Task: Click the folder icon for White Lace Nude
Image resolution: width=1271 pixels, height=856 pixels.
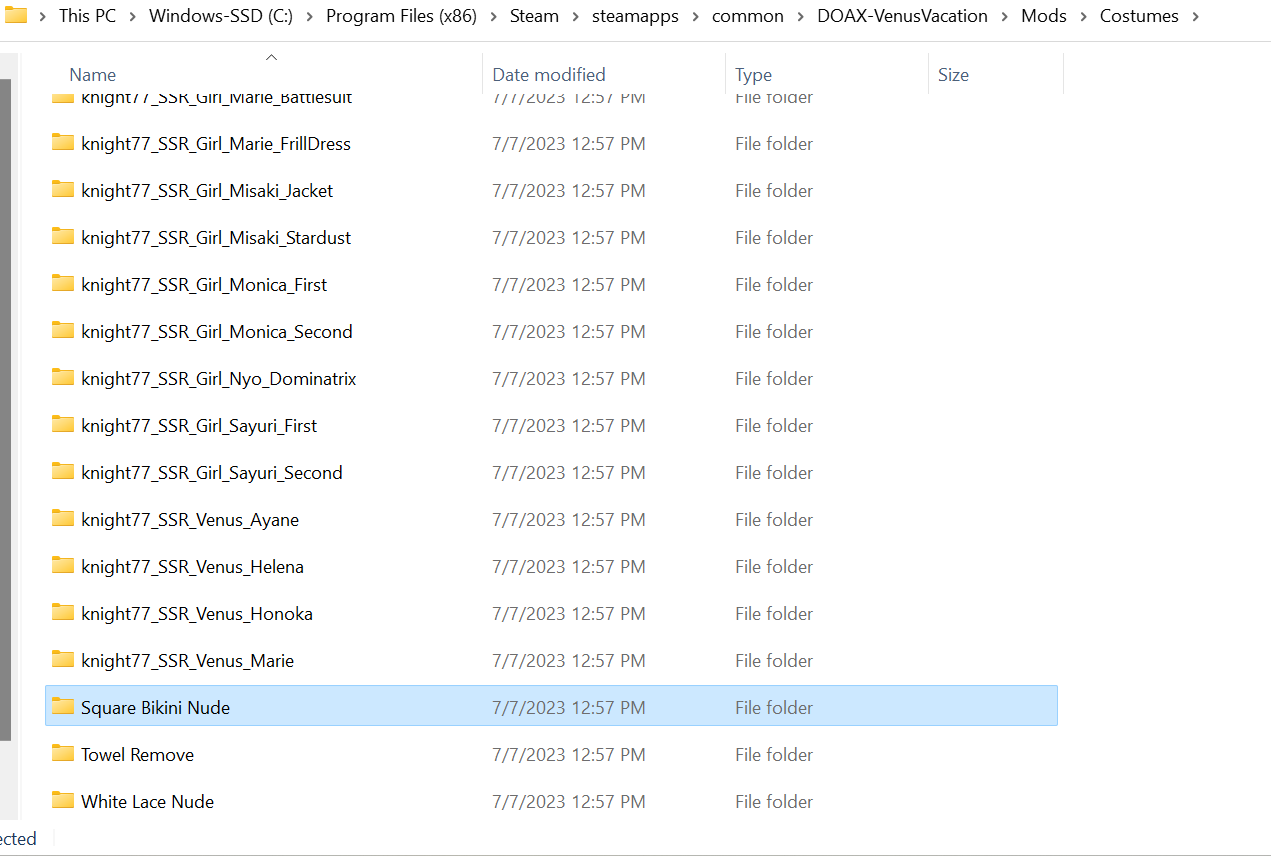Action: (63, 800)
